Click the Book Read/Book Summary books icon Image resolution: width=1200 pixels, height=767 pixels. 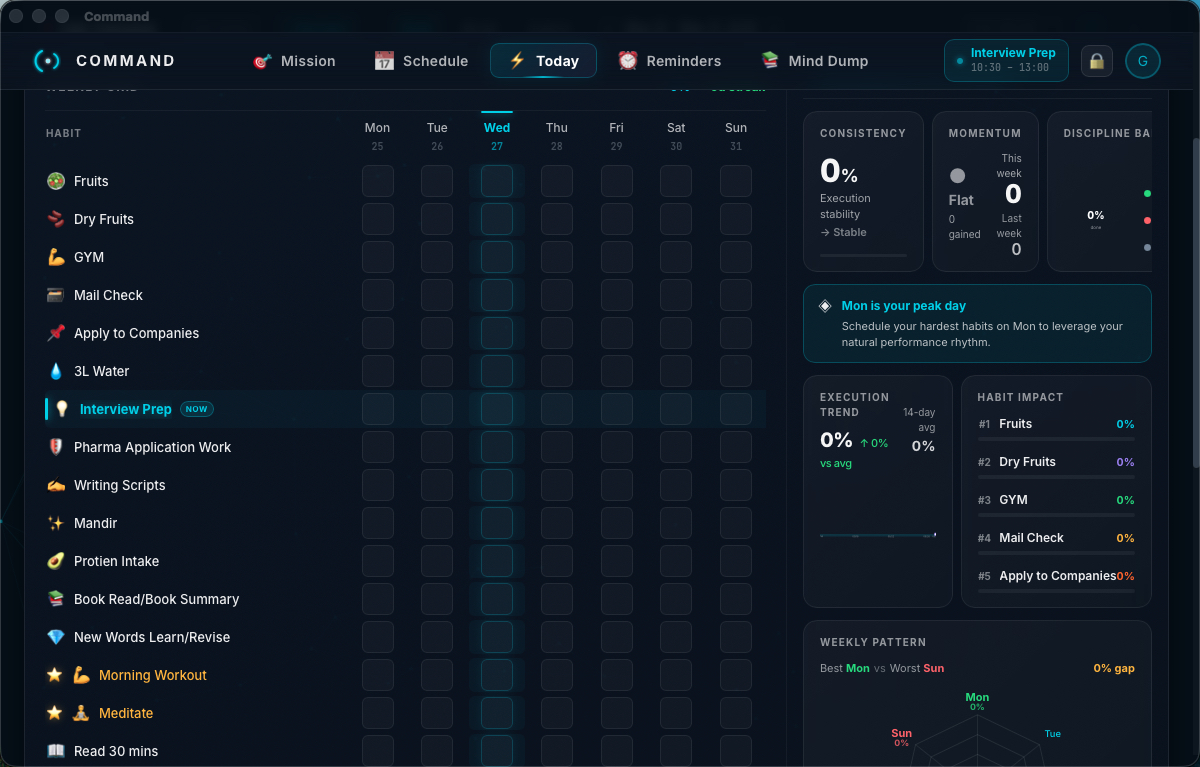click(56, 599)
